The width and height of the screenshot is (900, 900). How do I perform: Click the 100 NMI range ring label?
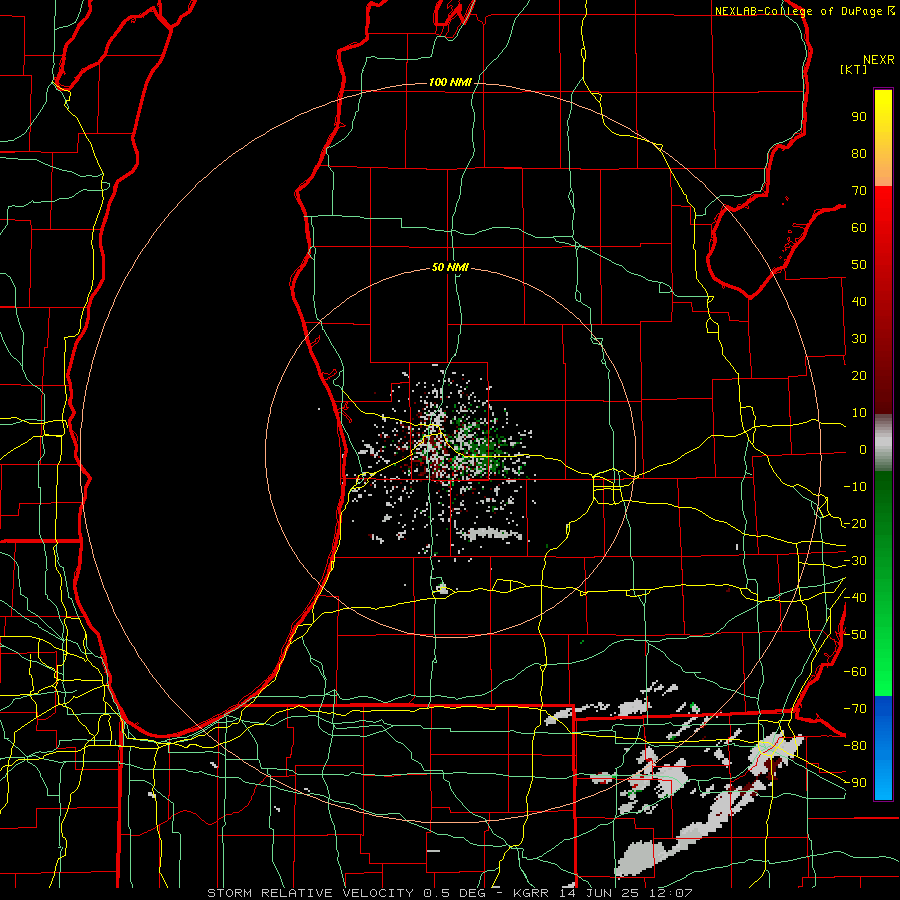pyautogui.click(x=450, y=82)
